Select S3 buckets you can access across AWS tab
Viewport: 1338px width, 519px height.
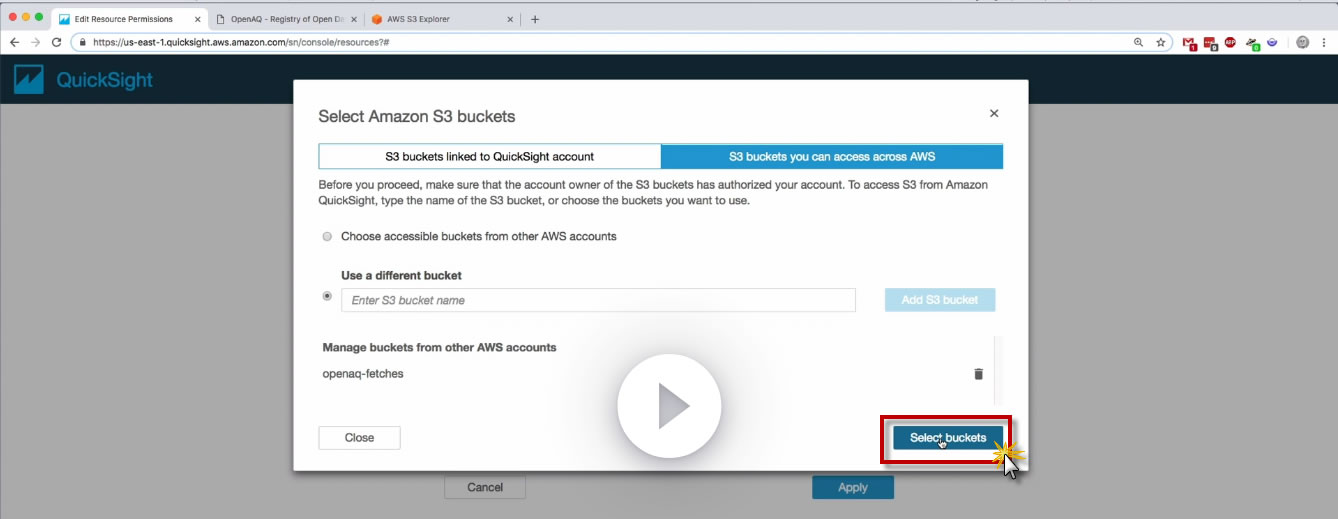[832, 156]
